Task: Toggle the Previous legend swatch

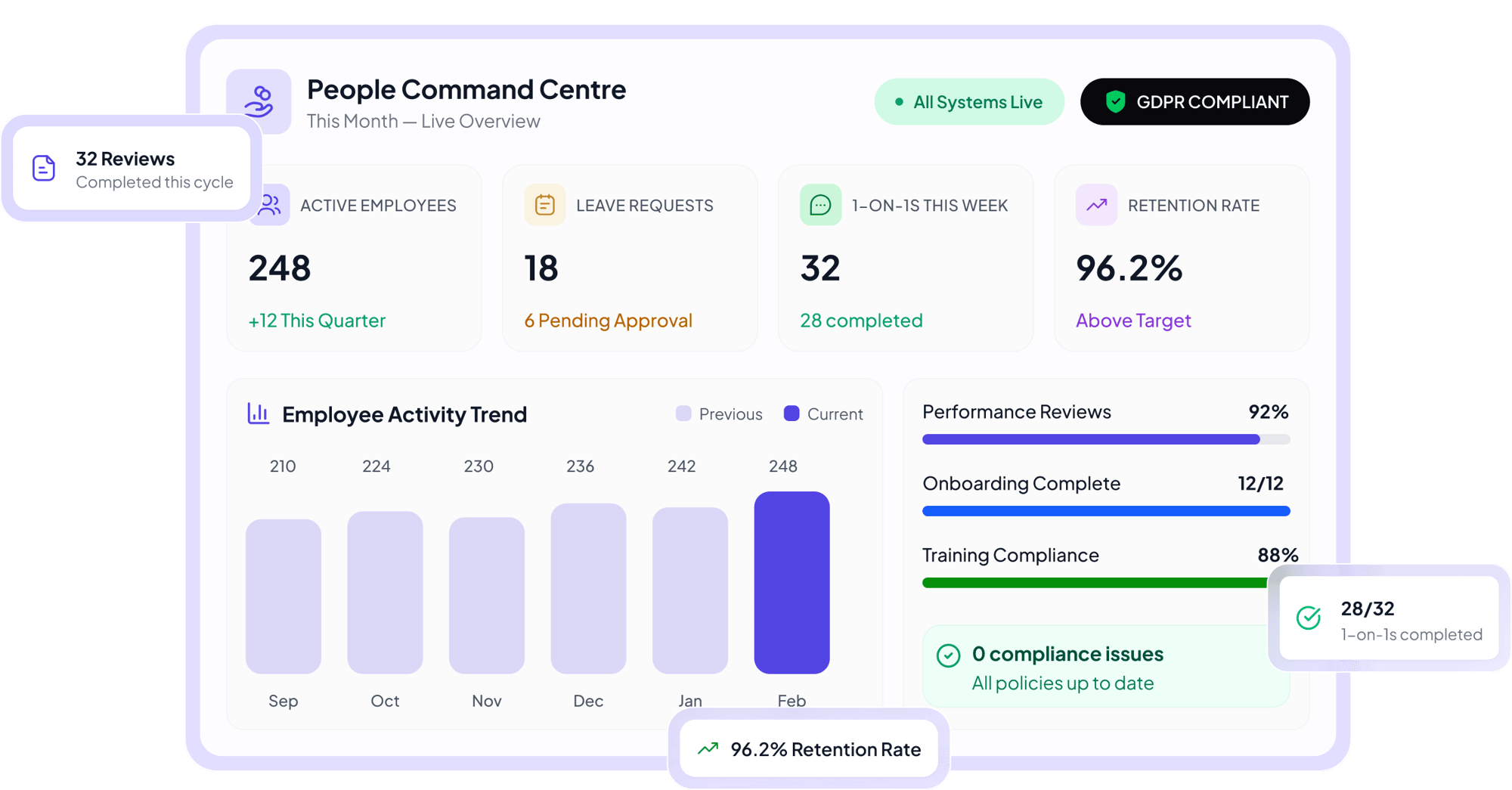Action: click(x=683, y=414)
